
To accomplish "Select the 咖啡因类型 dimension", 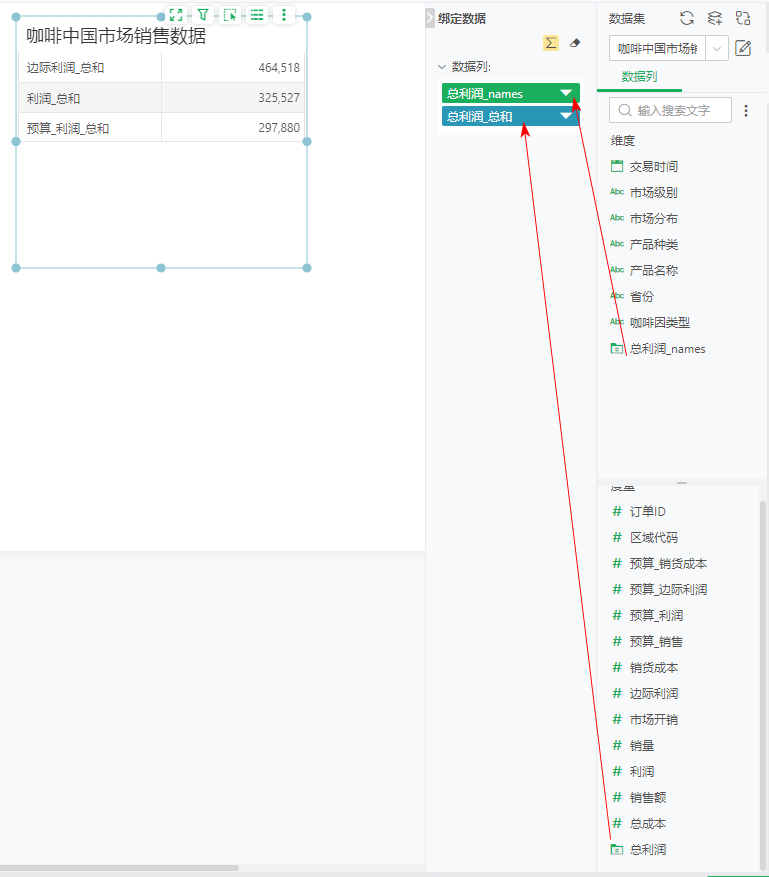I will click(x=659, y=322).
